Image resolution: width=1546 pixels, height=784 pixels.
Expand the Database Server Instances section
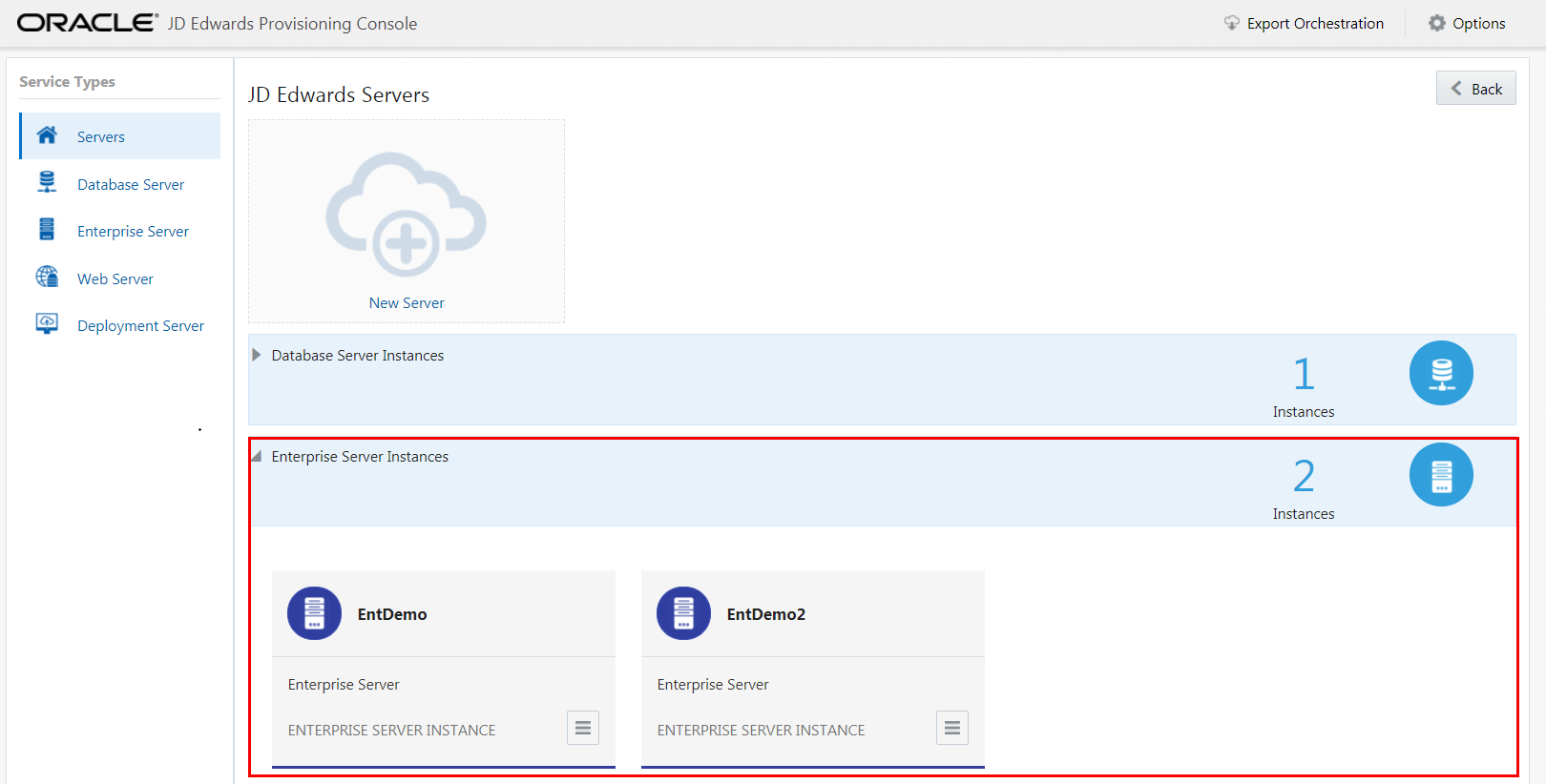pos(256,355)
